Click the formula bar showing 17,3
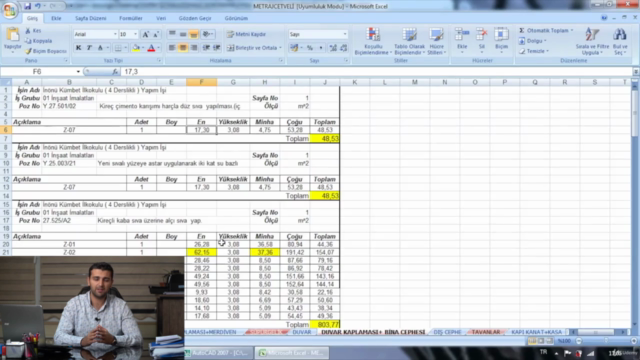This screenshot has height=360, width=640. tap(376, 71)
